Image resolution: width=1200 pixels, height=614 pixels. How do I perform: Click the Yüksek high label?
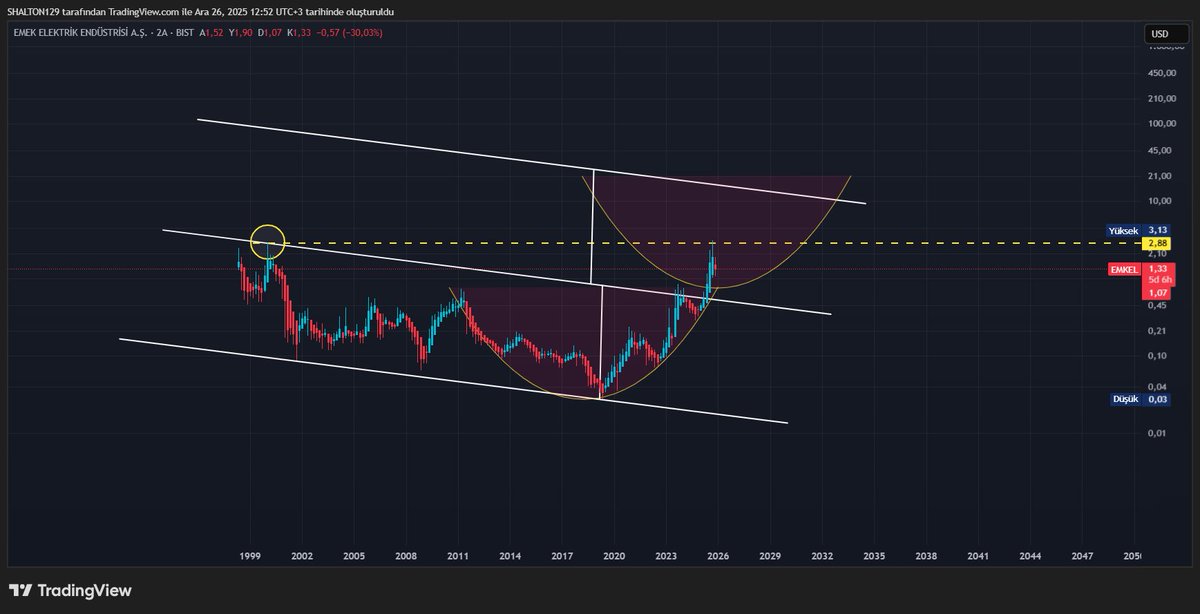click(1123, 230)
